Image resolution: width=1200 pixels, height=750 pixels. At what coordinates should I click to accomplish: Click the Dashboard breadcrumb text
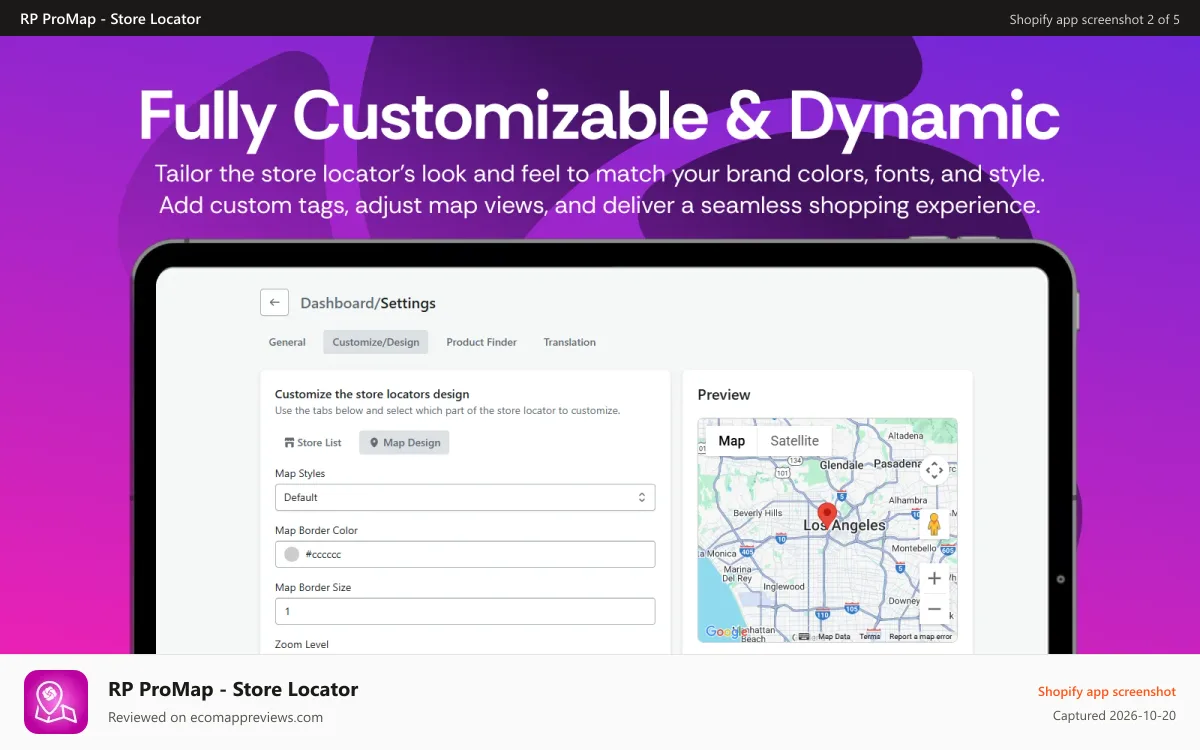coord(337,303)
